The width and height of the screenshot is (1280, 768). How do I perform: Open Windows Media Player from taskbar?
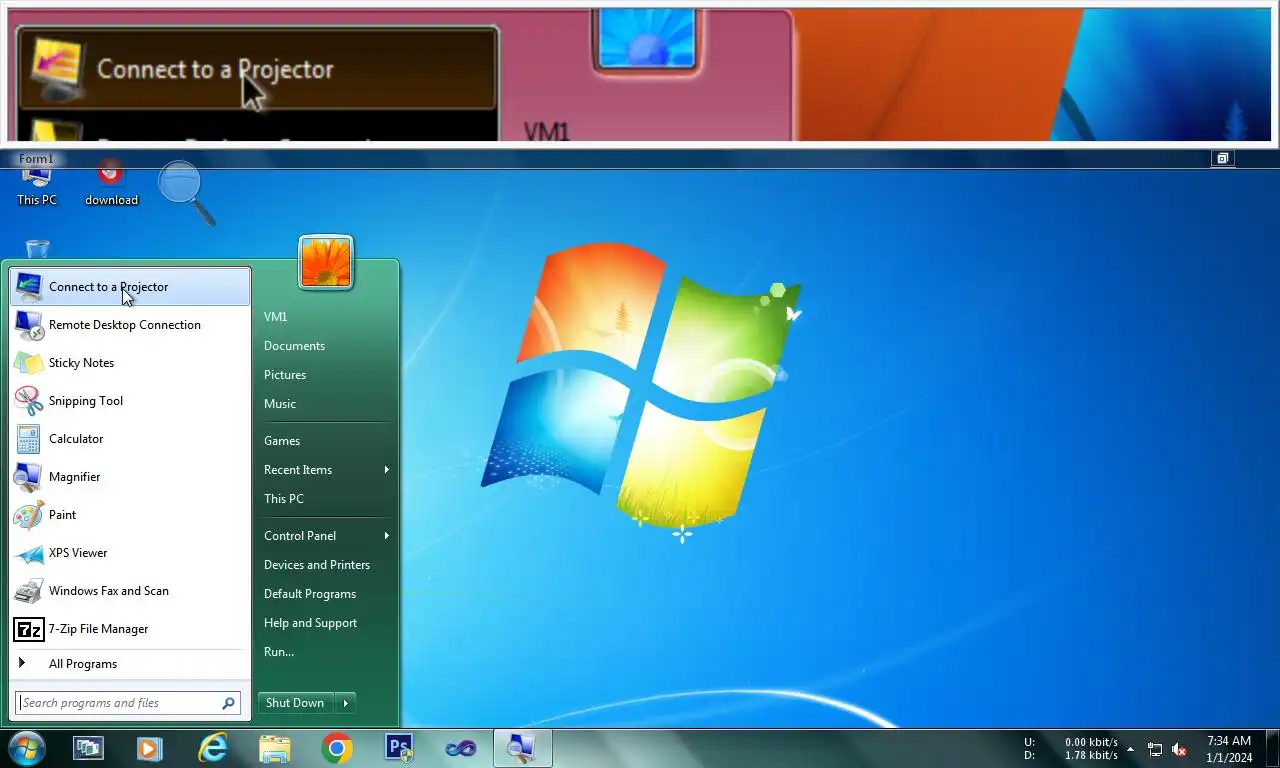pyautogui.click(x=150, y=748)
